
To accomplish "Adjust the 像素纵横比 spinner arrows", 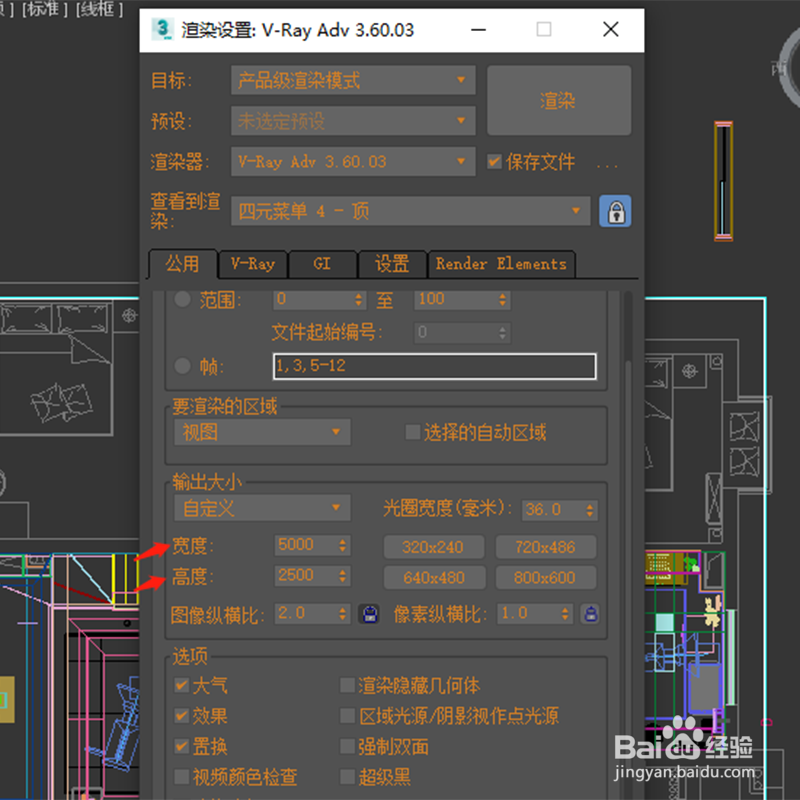I will click(x=565, y=613).
